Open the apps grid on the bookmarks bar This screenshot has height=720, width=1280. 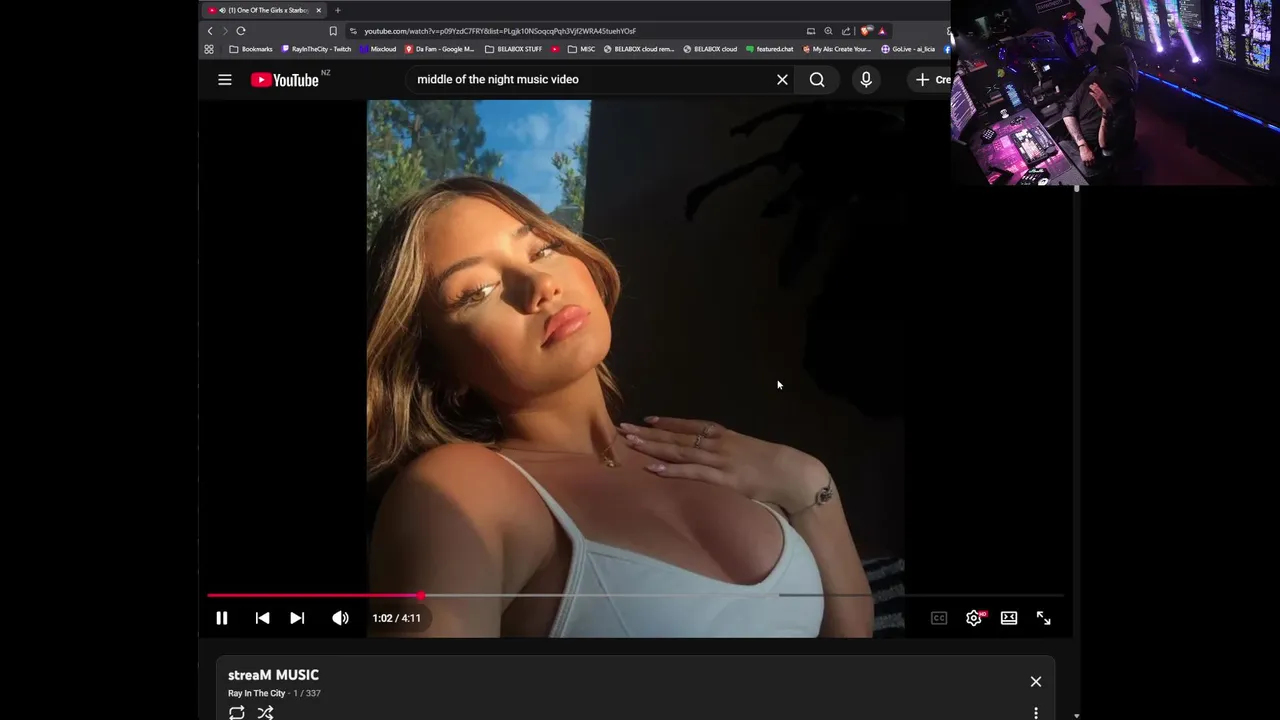pos(209,49)
